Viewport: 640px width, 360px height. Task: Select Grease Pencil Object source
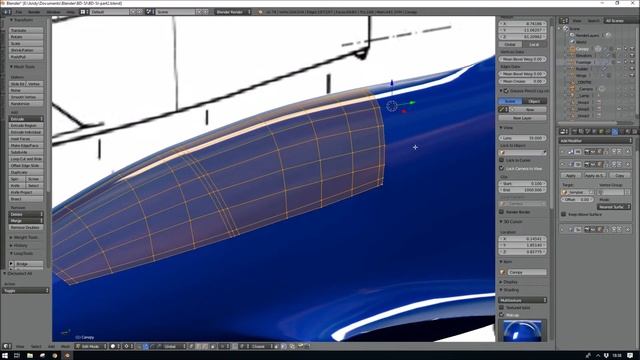click(x=534, y=101)
